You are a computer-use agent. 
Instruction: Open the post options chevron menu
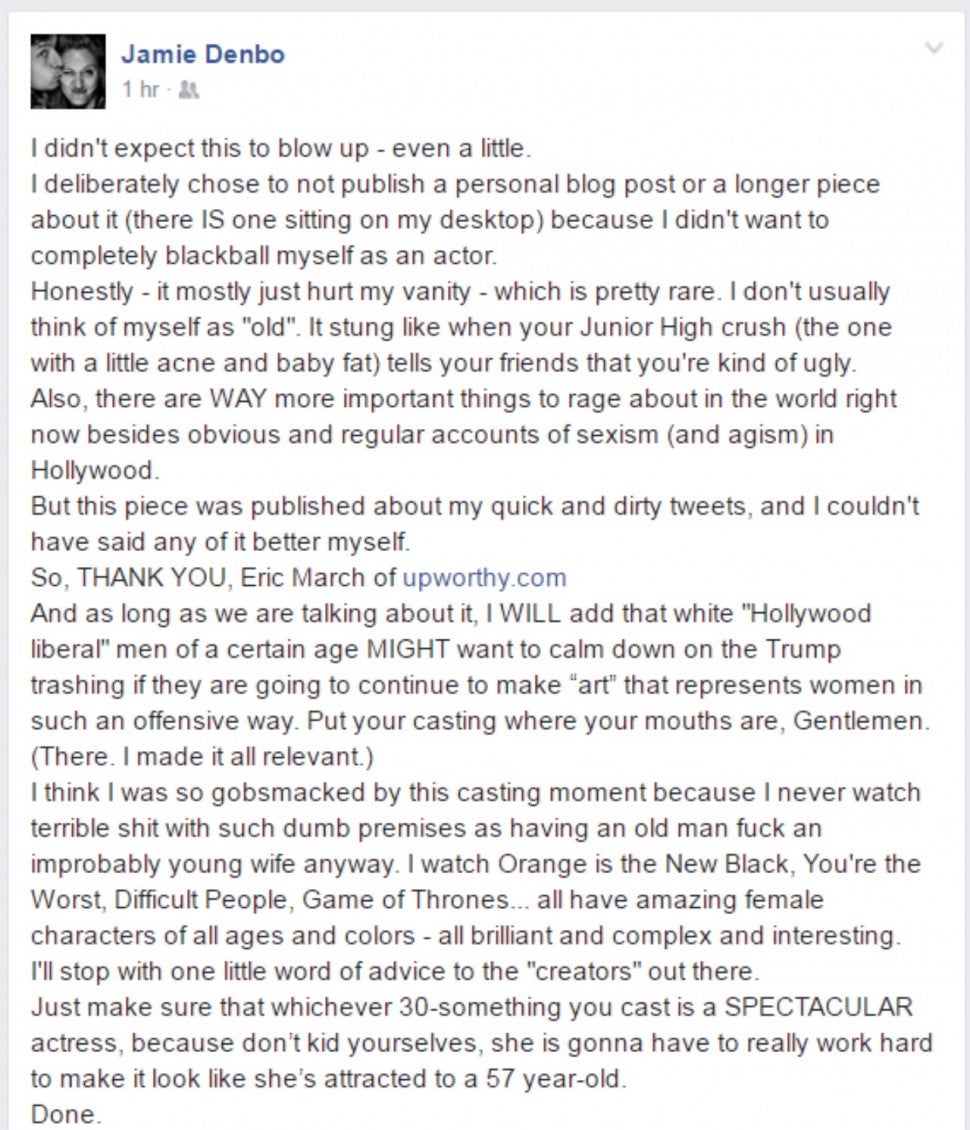(935, 48)
